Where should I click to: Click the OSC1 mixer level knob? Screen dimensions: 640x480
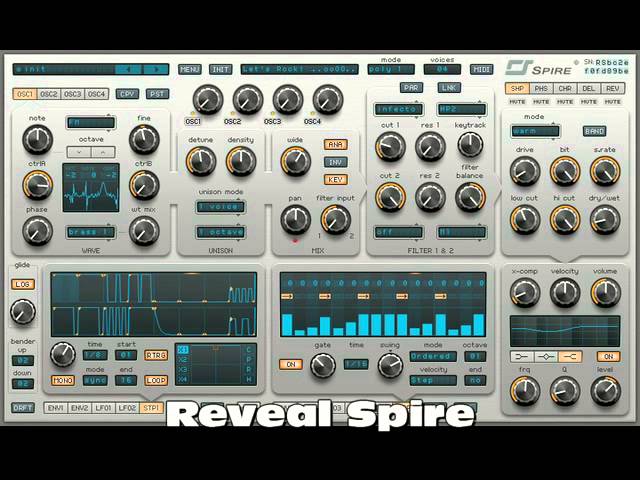[208, 100]
